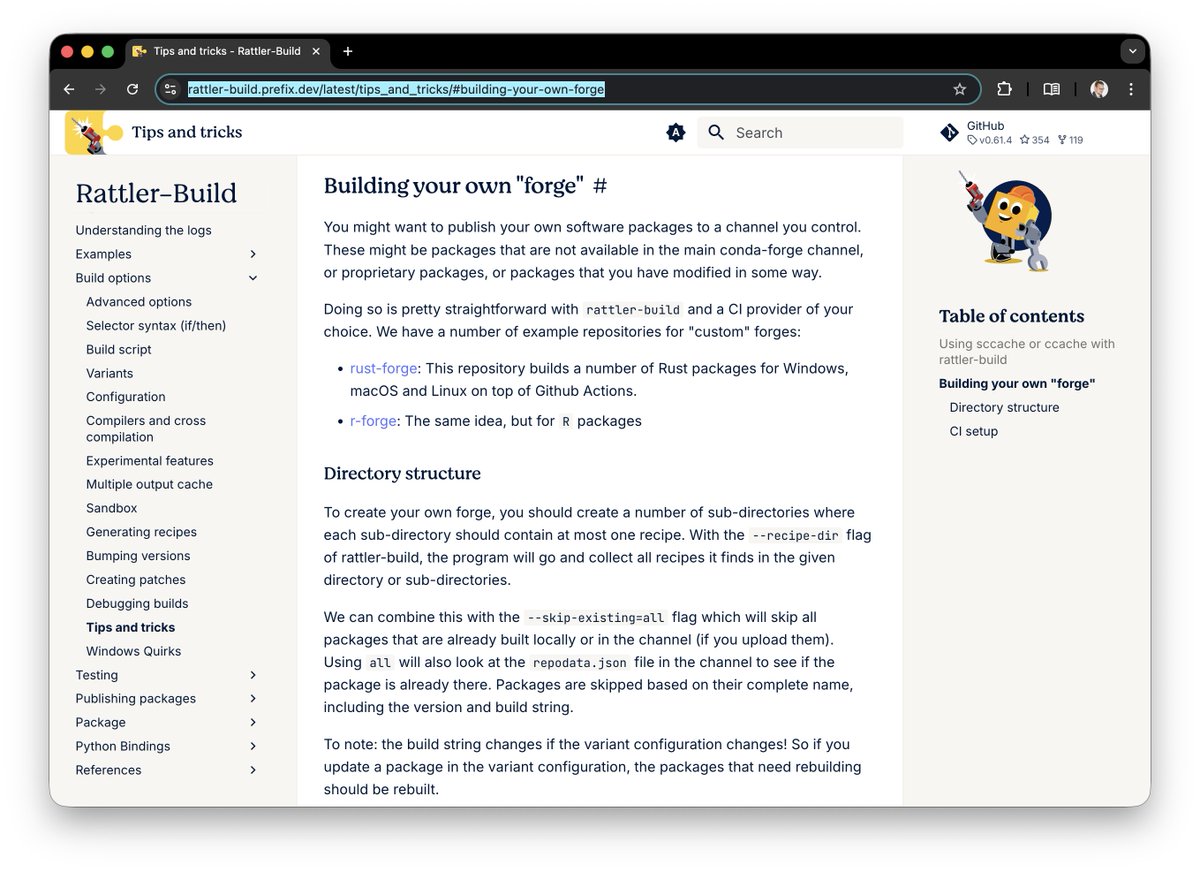Open Understanding the logs page
This screenshot has width=1200, height=872.
[144, 230]
